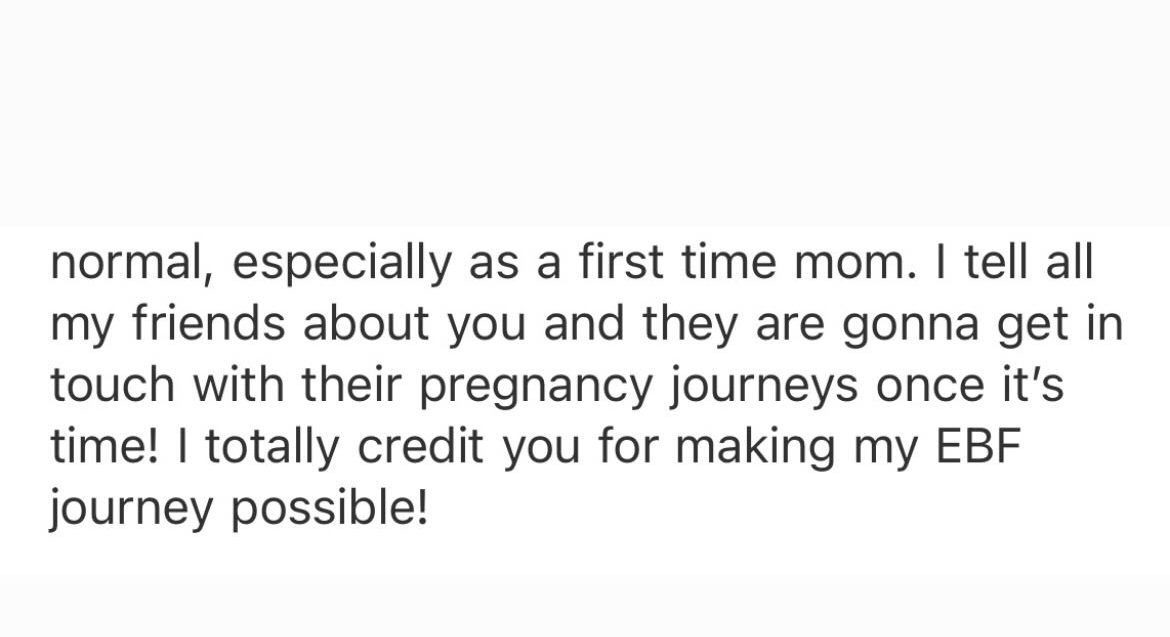This screenshot has height=637, width=1170.
Task: Click the word "friends" in the message
Action: [208, 324]
